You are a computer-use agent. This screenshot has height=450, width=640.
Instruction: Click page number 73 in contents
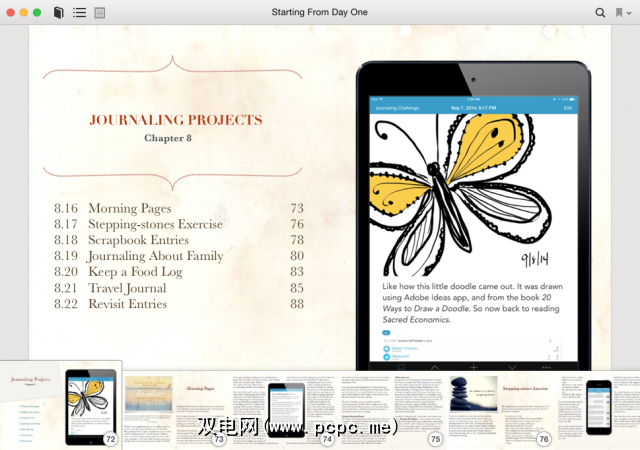(x=297, y=208)
